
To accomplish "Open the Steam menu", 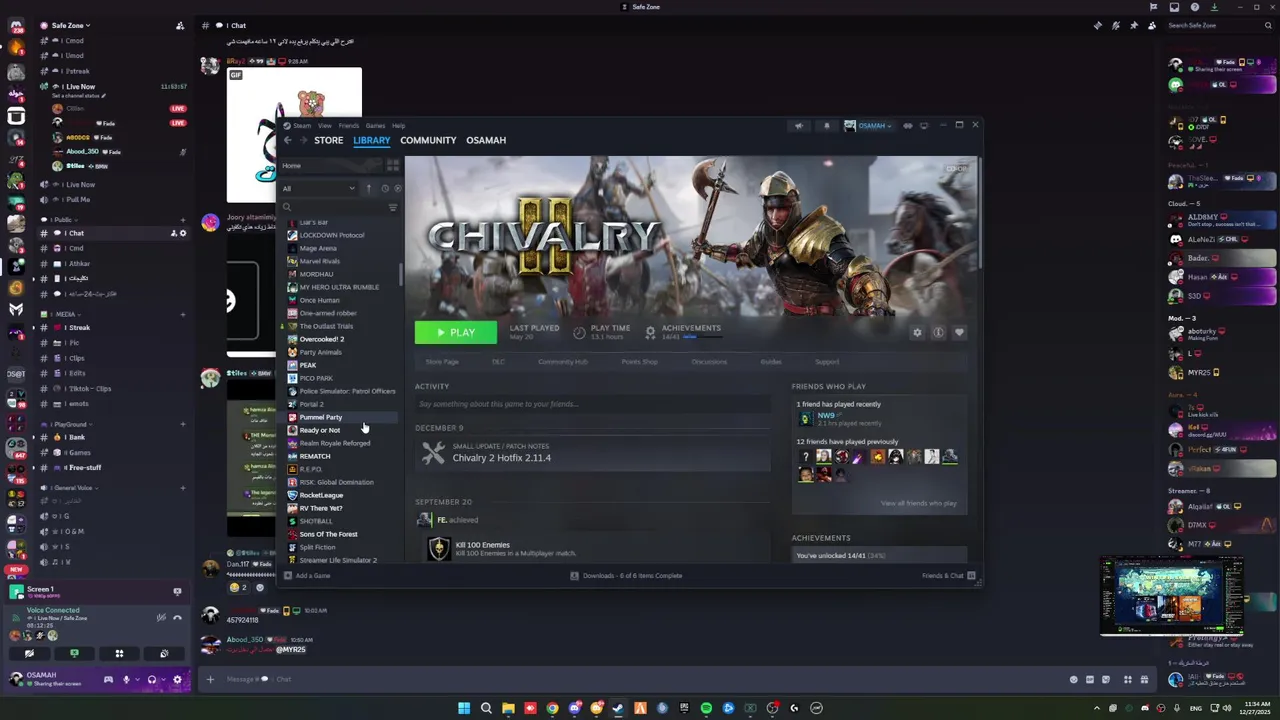I will click(301, 126).
